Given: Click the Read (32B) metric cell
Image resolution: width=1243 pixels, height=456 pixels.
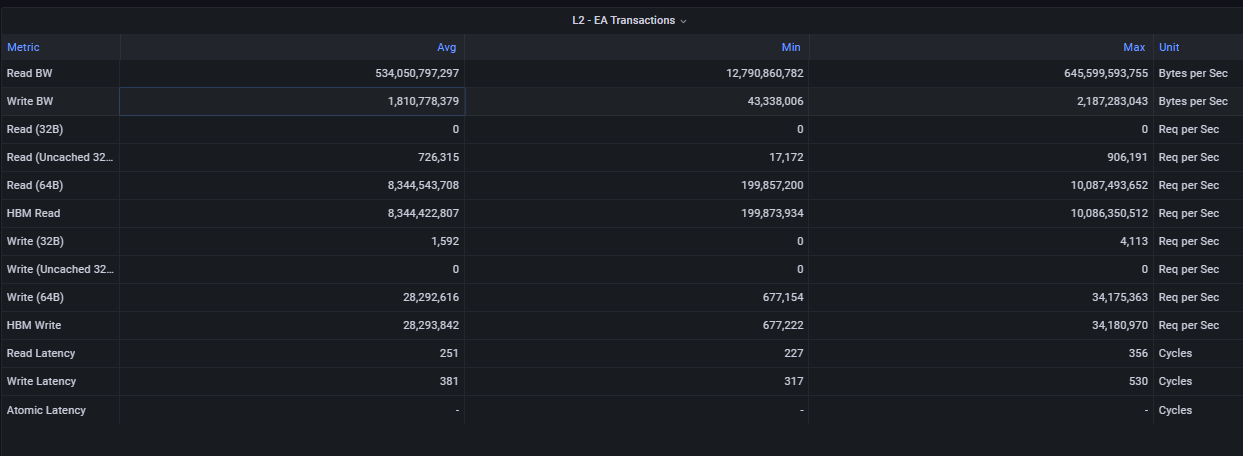Looking at the screenshot, I should [60, 129].
